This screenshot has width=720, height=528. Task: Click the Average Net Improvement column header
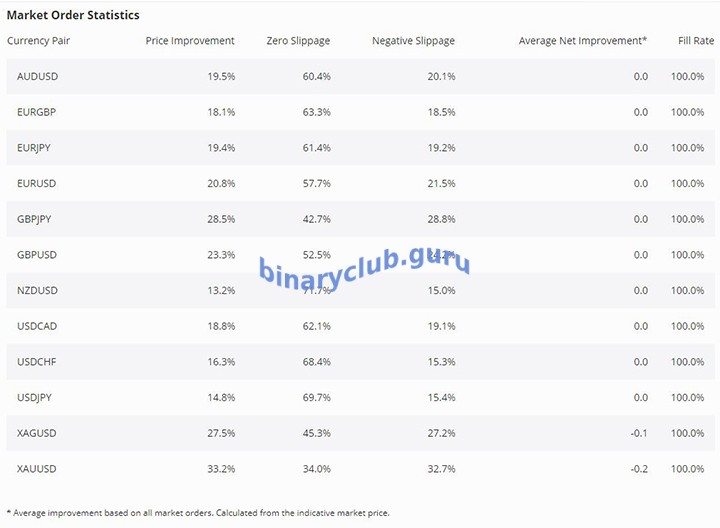[x=583, y=41]
